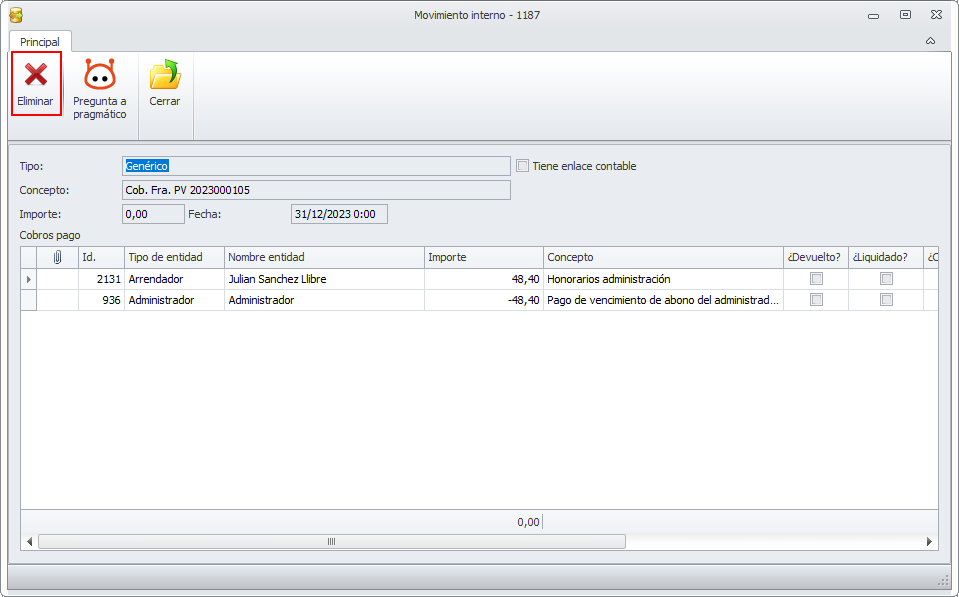Sort by the grid's Concepto column header
959x597 pixels.
pyautogui.click(x=664, y=258)
